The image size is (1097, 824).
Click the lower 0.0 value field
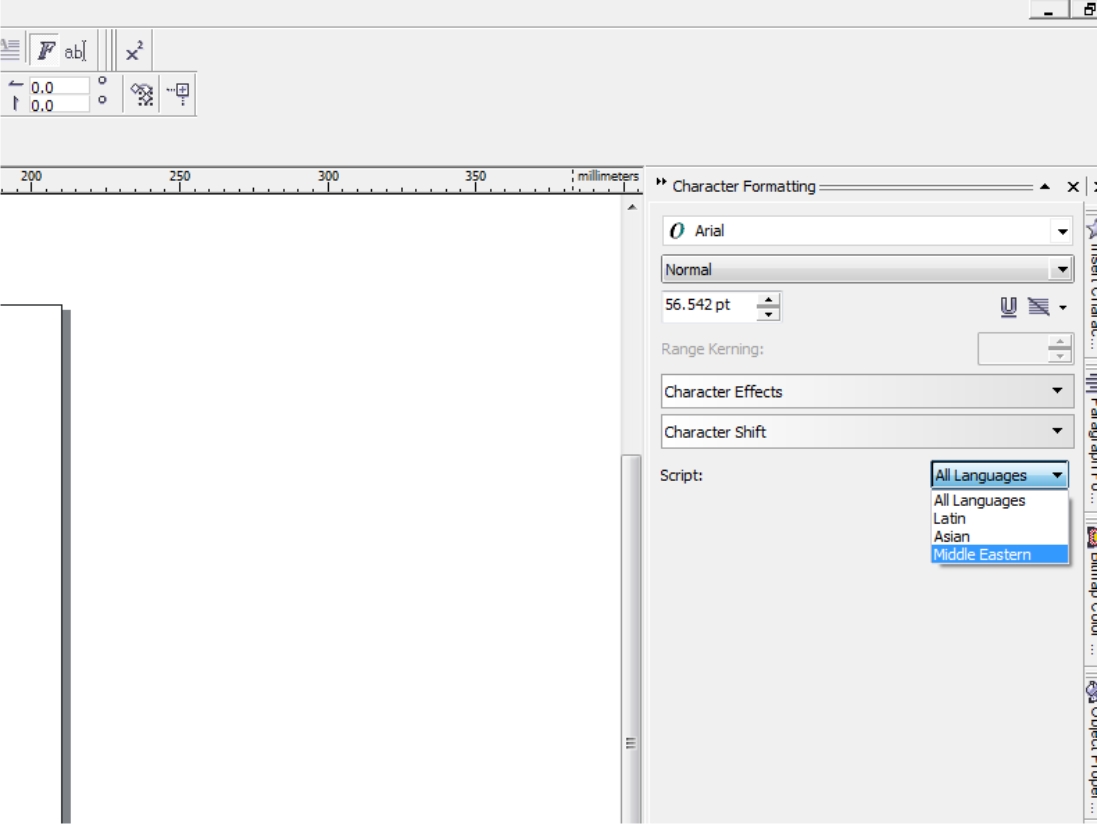59,105
